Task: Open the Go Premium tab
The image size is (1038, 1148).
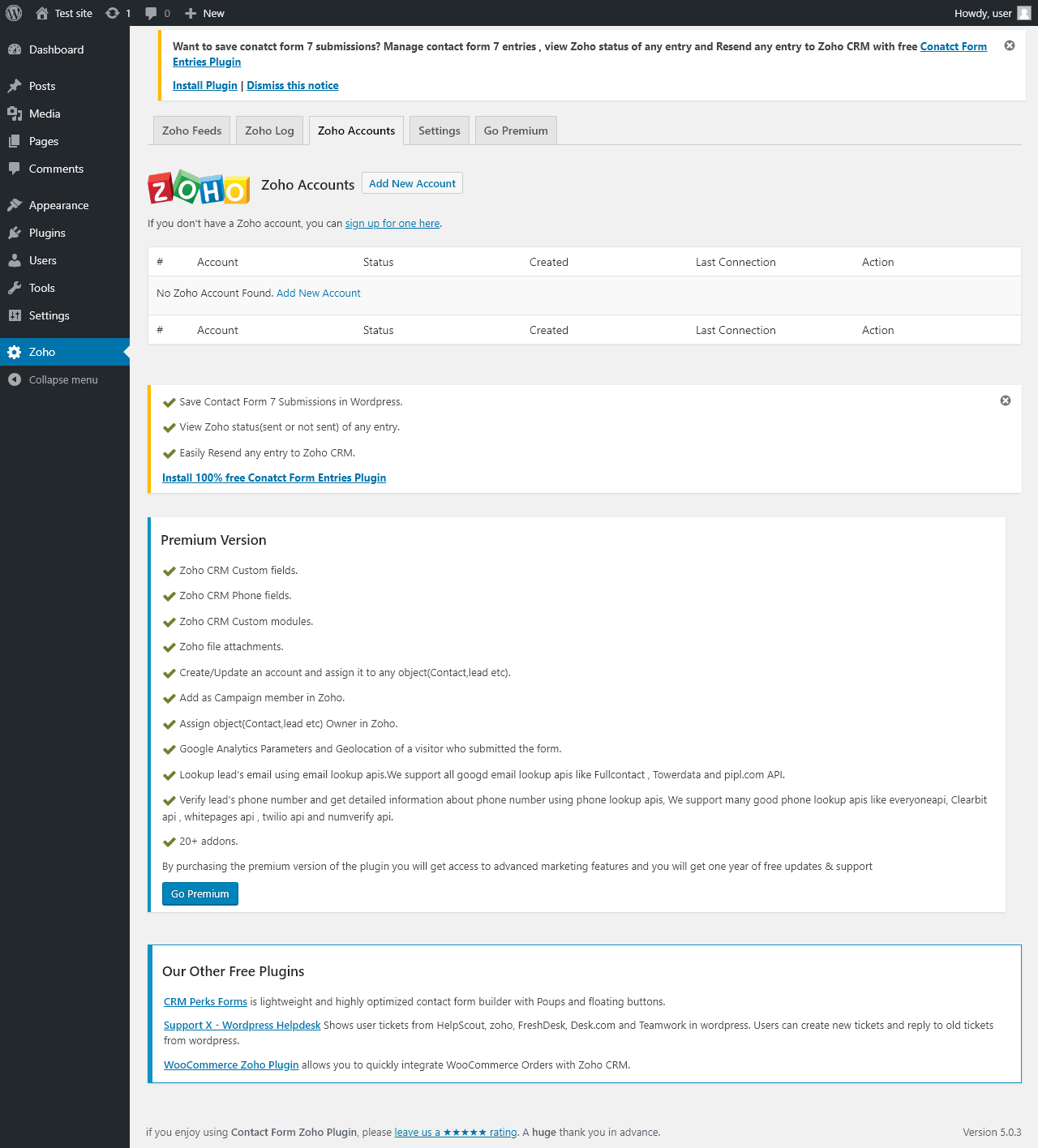Action: 516,131
